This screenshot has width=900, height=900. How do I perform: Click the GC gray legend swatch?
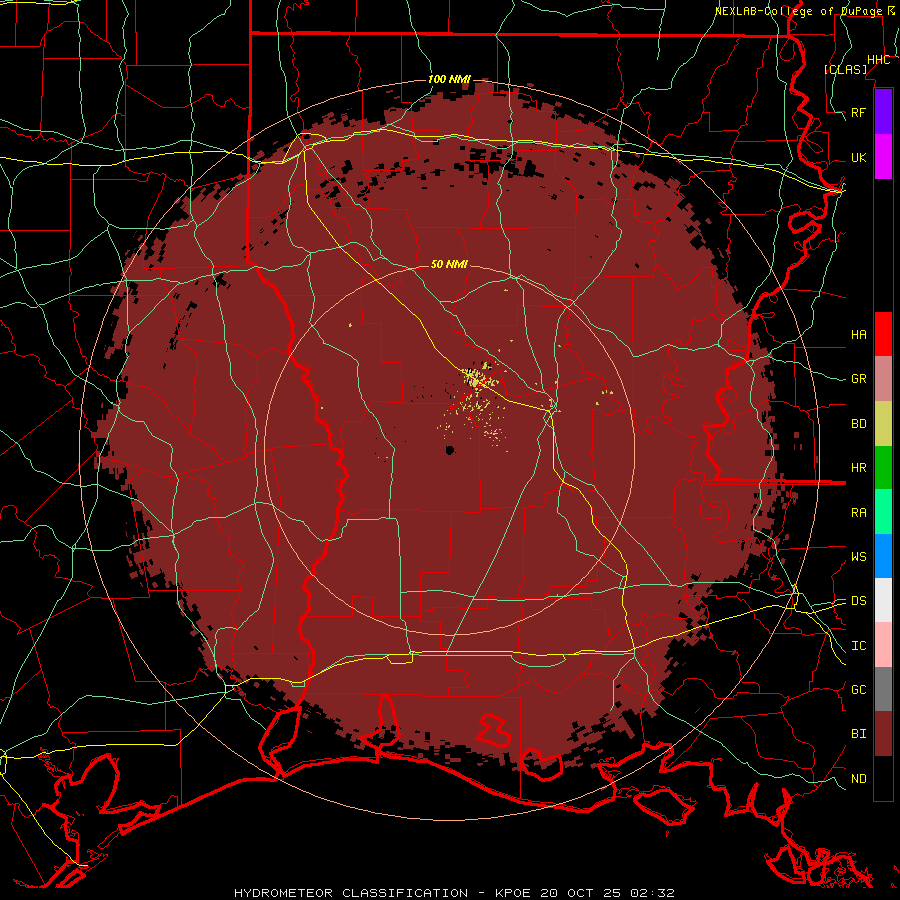pos(883,689)
